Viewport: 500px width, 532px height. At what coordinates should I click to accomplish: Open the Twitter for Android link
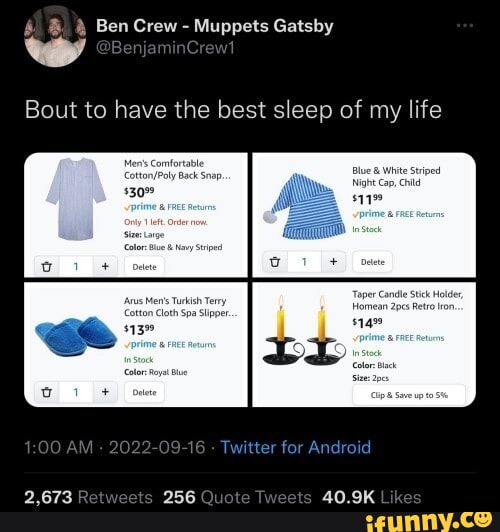click(295, 447)
